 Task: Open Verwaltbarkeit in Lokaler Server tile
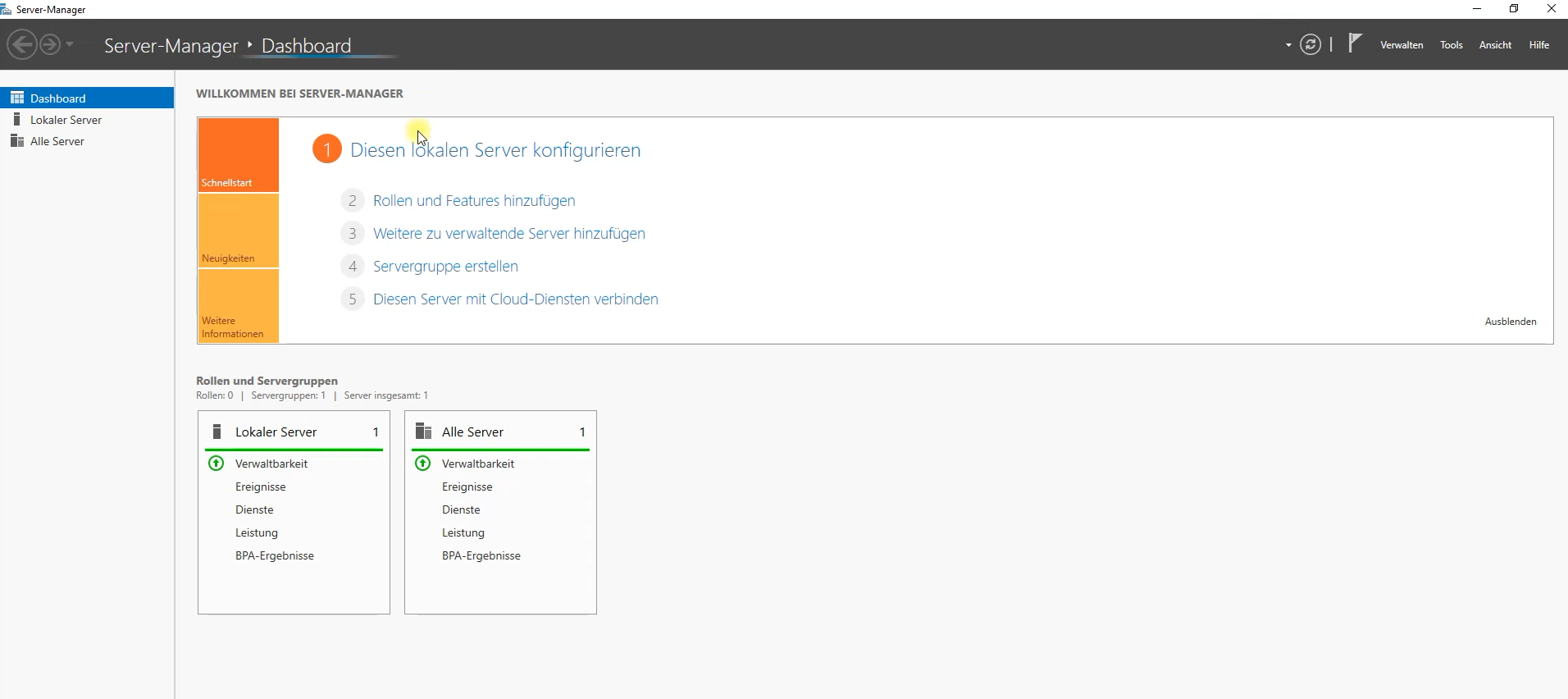[x=271, y=464]
